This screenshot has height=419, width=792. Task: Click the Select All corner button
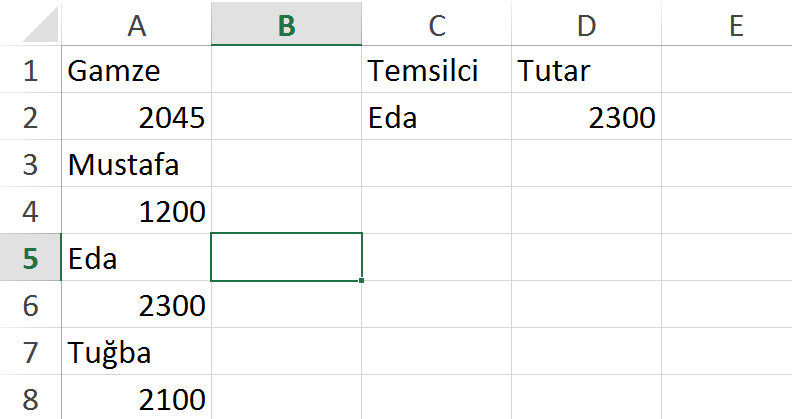coord(30,25)
